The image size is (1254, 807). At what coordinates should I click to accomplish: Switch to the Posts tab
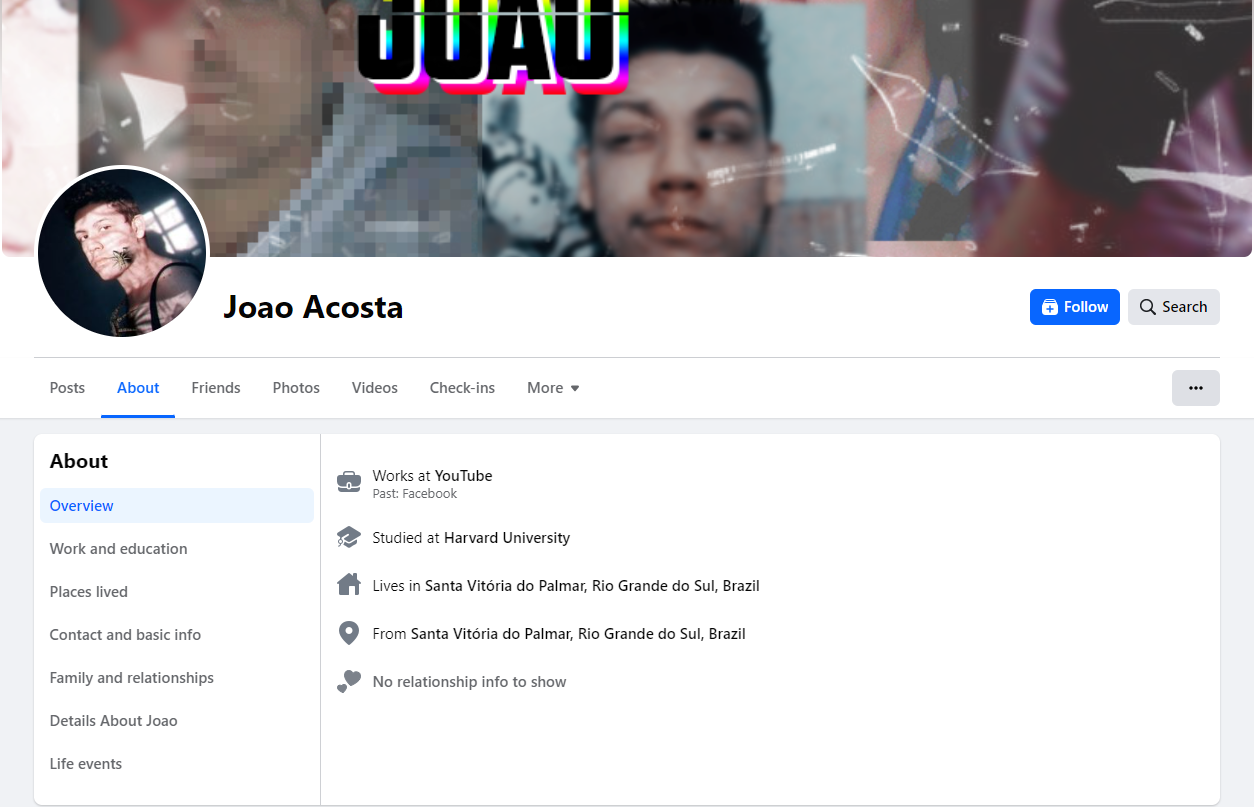coord(67,388)
